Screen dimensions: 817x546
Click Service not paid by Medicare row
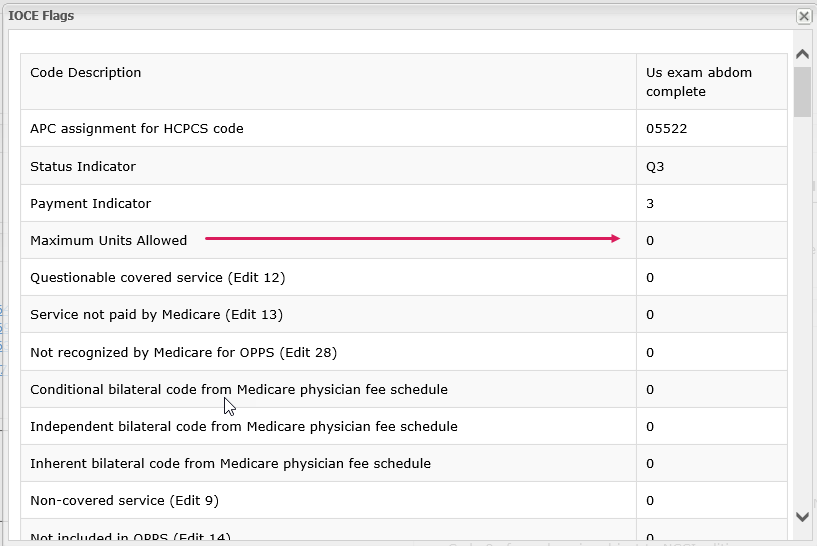tap(156, 314)
